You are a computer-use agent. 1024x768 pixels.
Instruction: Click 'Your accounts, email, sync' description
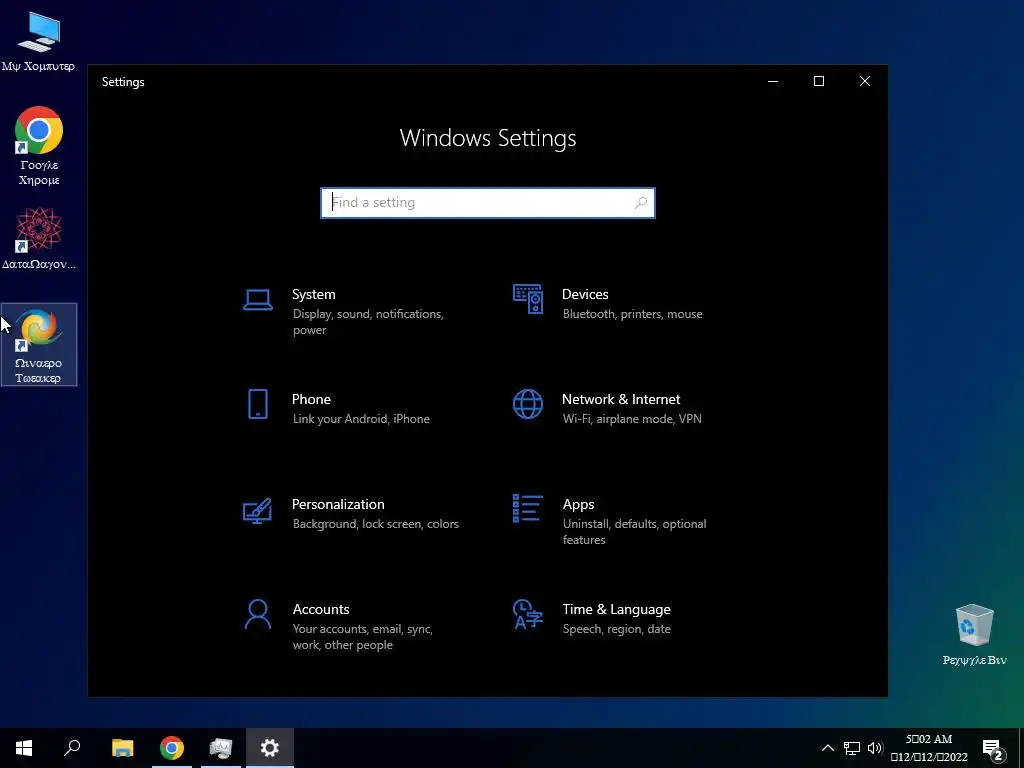point(362,637)
